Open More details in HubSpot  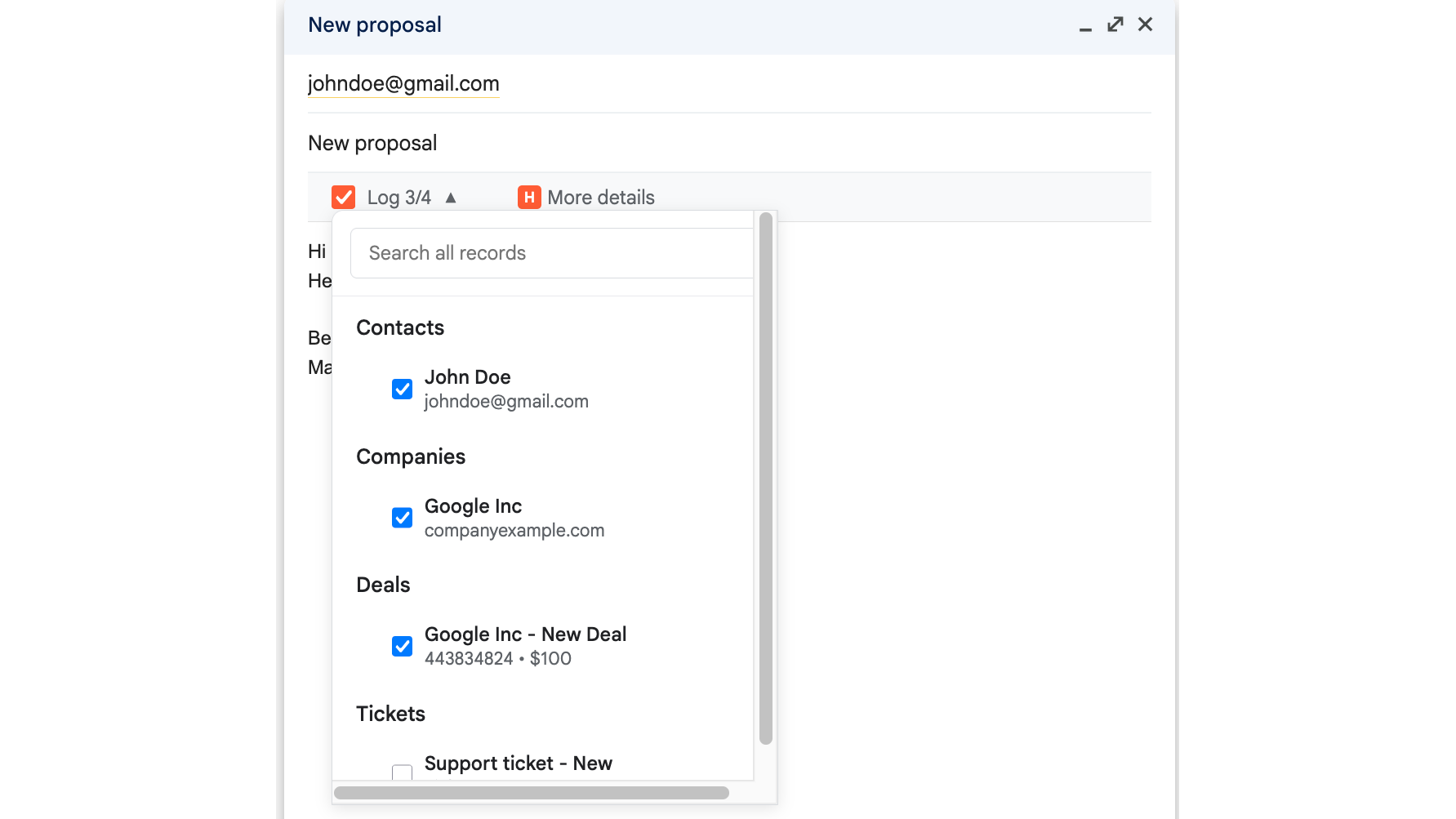600,197
